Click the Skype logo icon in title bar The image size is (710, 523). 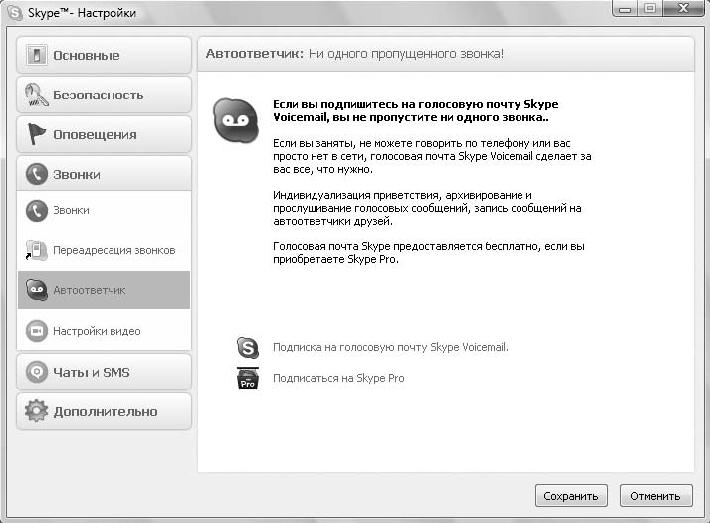(15, 13)
